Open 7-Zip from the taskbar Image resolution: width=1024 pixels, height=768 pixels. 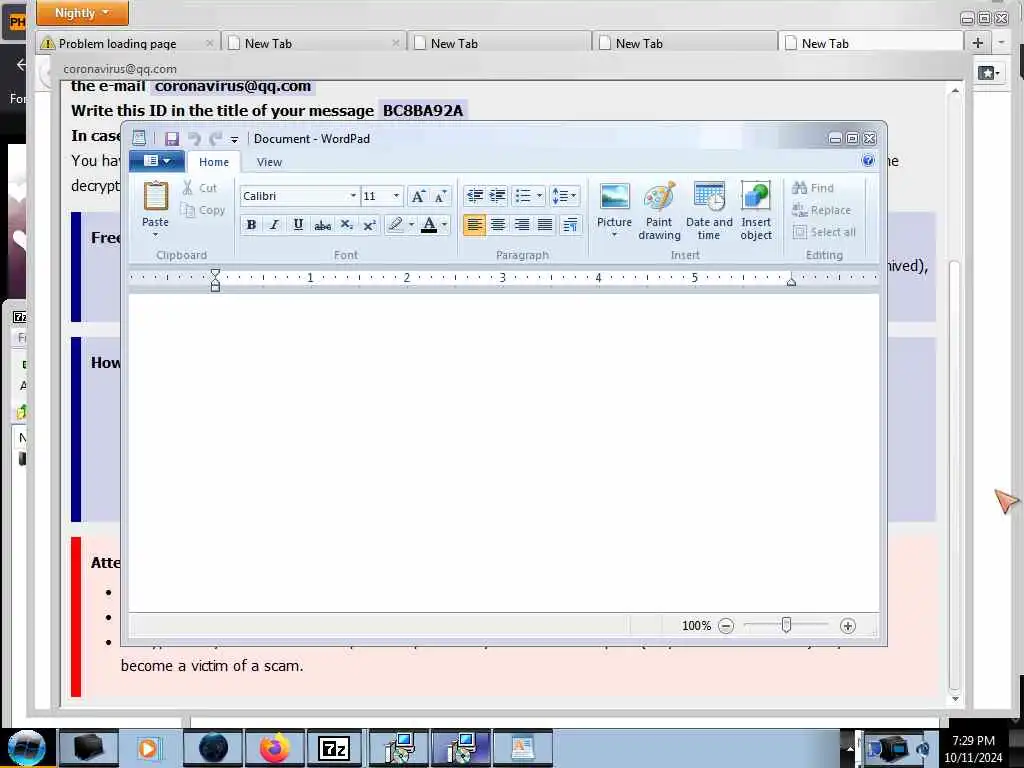(334, 748)
